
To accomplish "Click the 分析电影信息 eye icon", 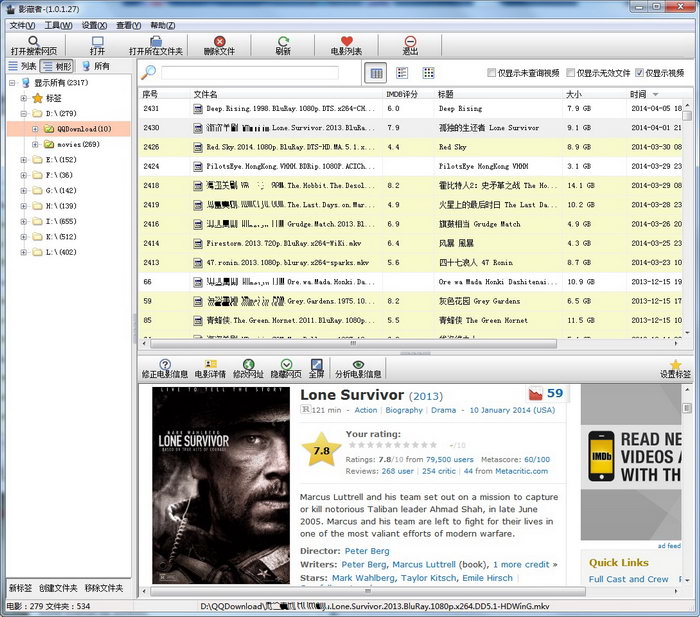I will (358, 366).
